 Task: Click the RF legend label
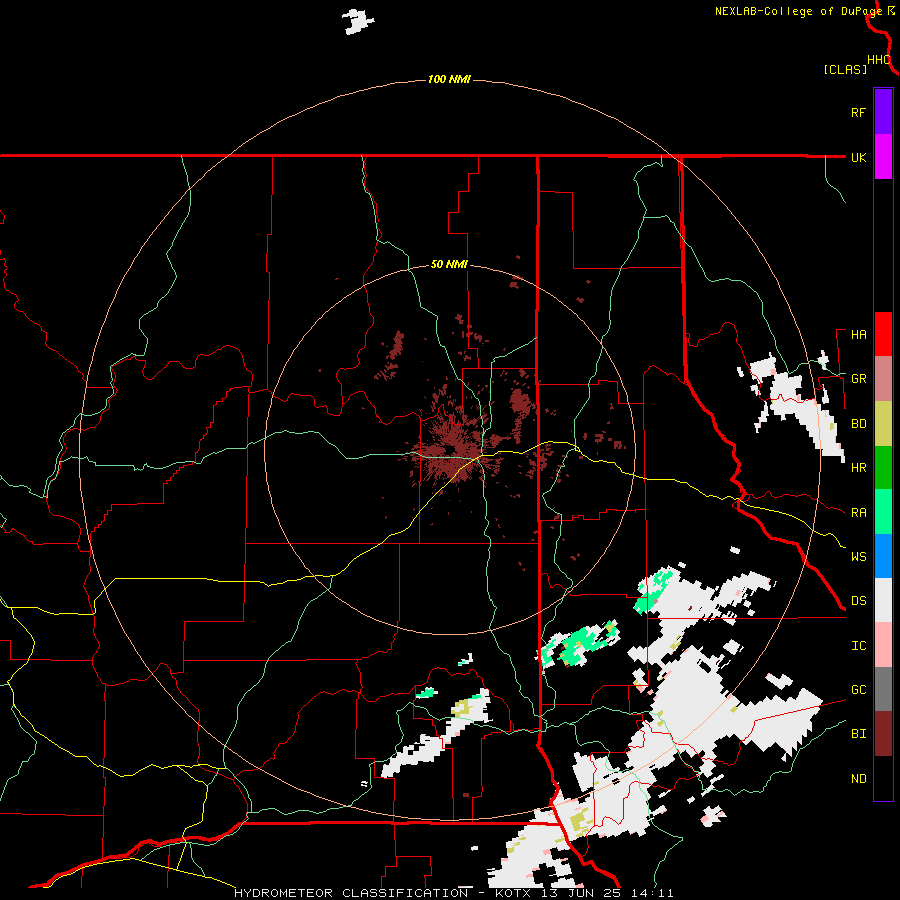(858, 112)
